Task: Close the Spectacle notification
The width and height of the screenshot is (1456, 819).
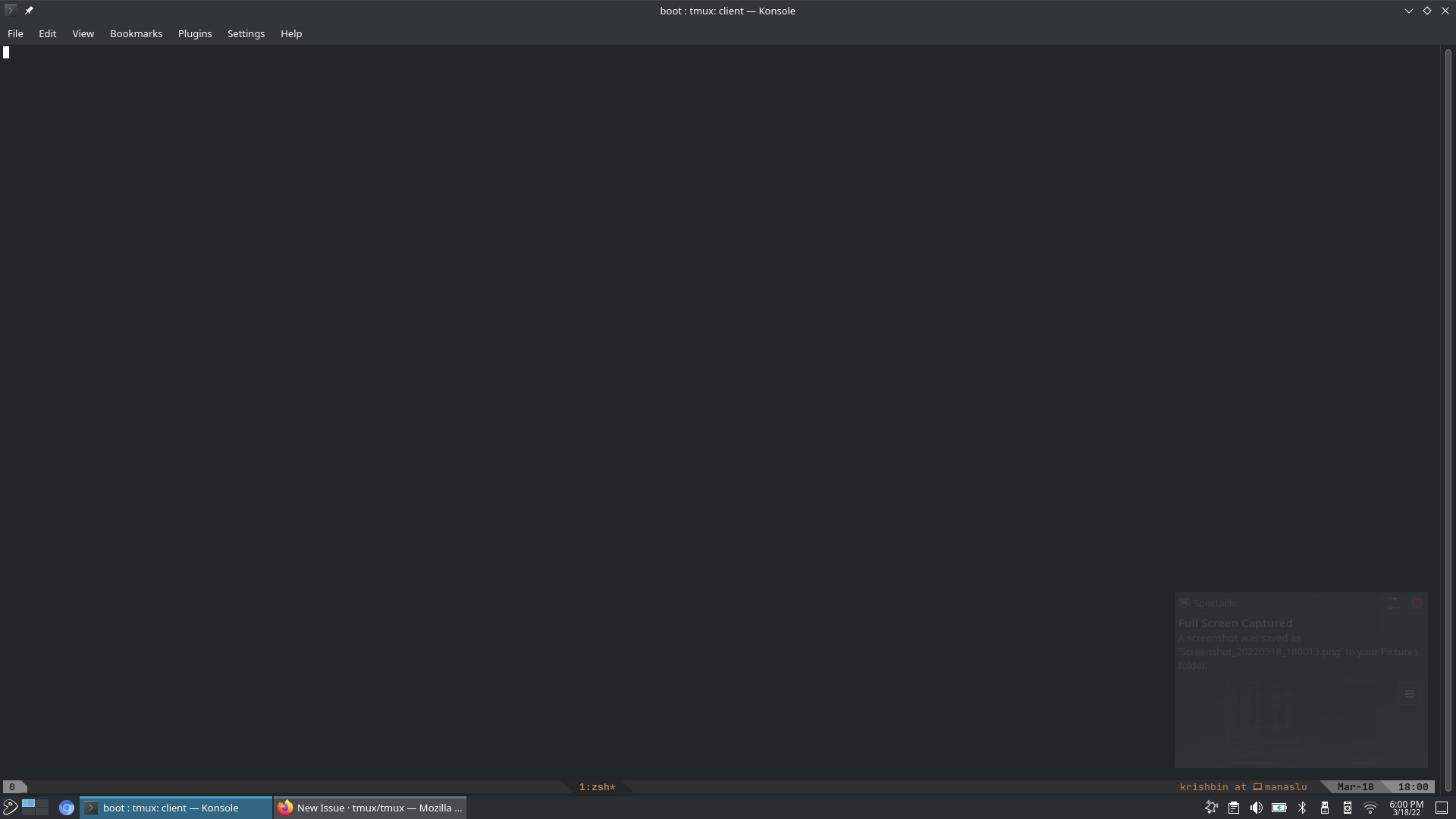Action: click(1417, 604)
